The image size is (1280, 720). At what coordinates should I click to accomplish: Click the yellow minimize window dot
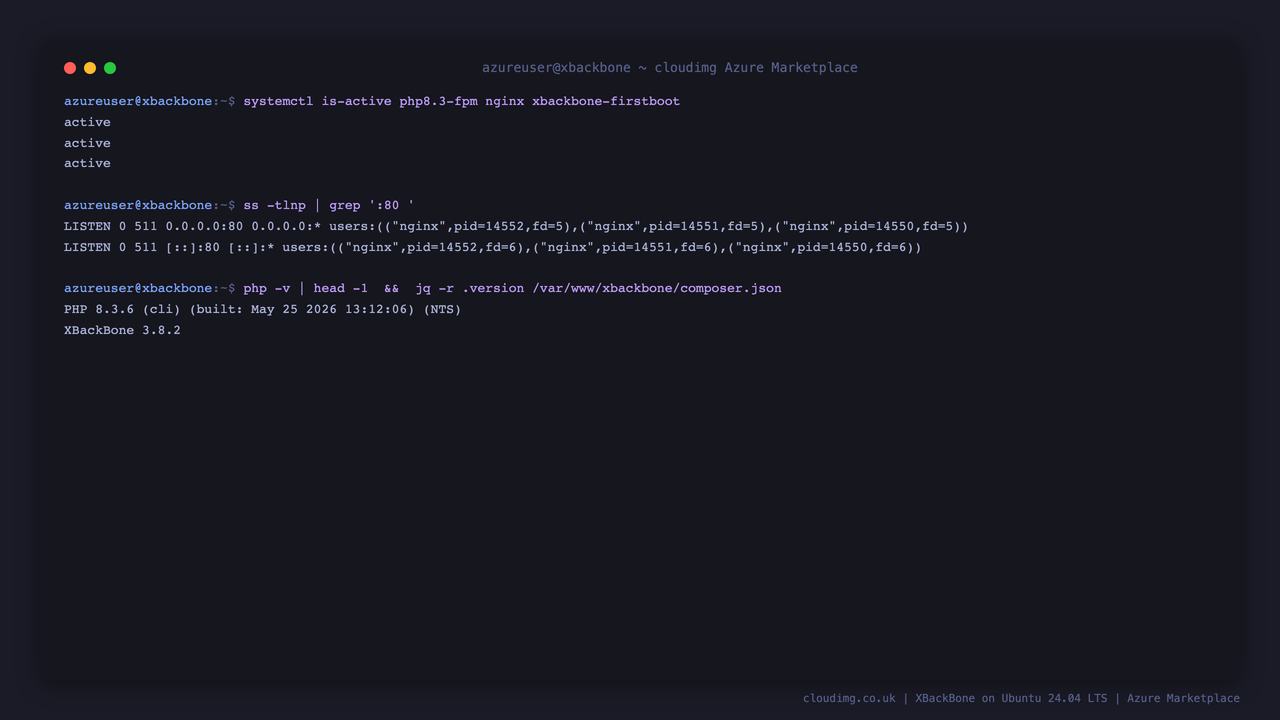(x=90, y=68)
